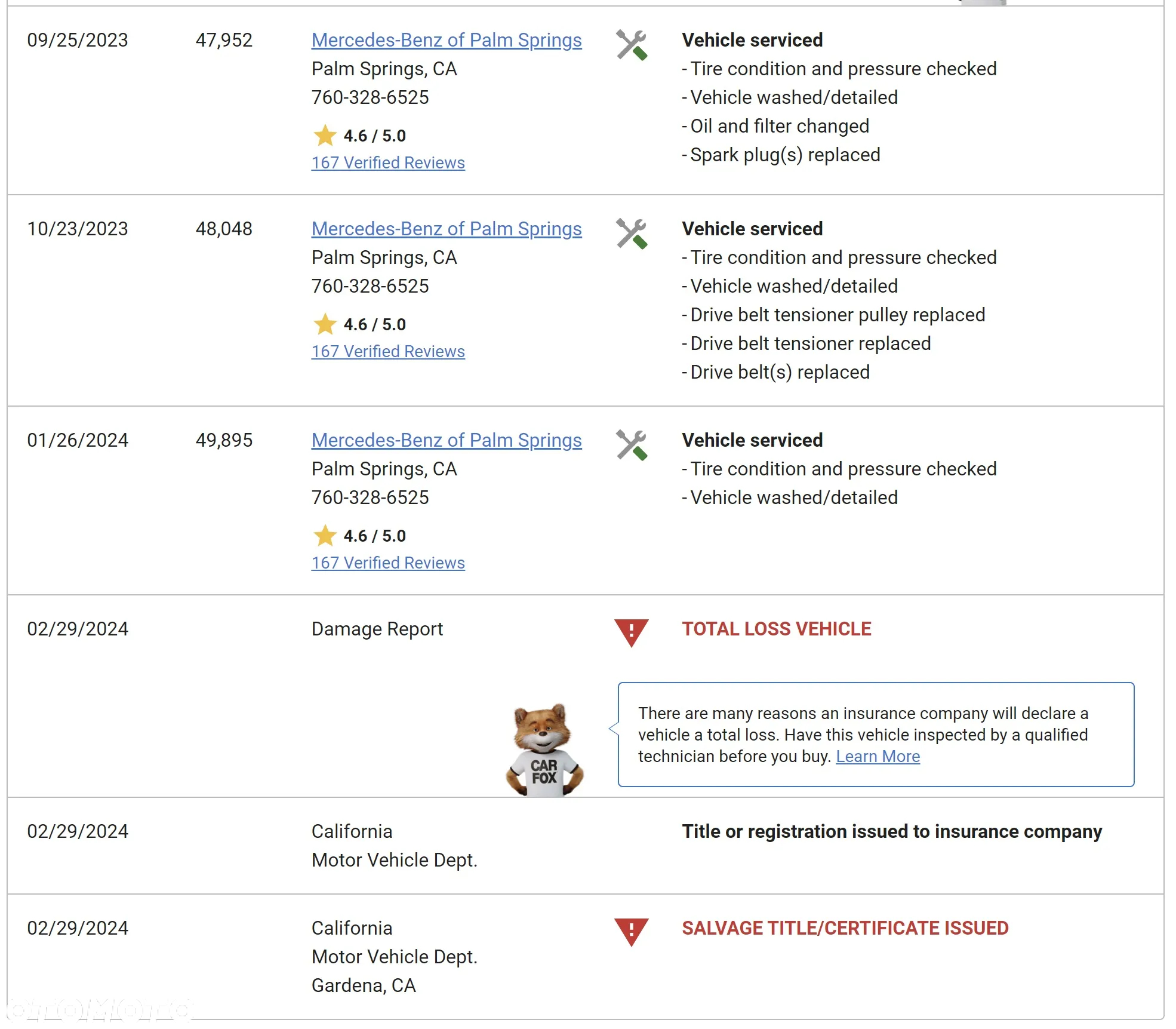Select 'Spark plug(s) replaced' line
Image resolution: width=1176 pixels, height=1029 pixels.
[781, 155]
